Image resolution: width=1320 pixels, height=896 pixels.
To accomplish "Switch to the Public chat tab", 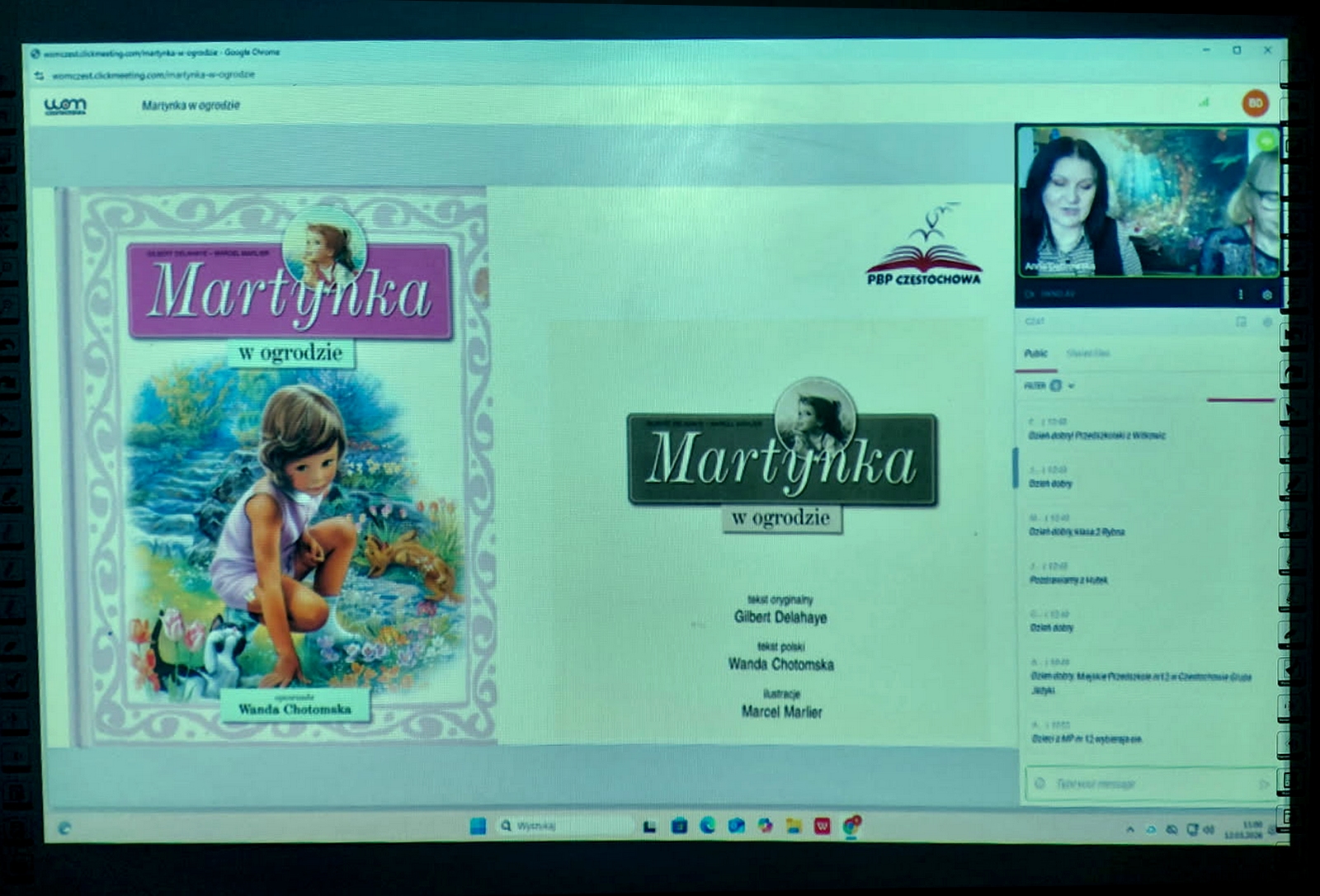I will tap(1035, 353).
